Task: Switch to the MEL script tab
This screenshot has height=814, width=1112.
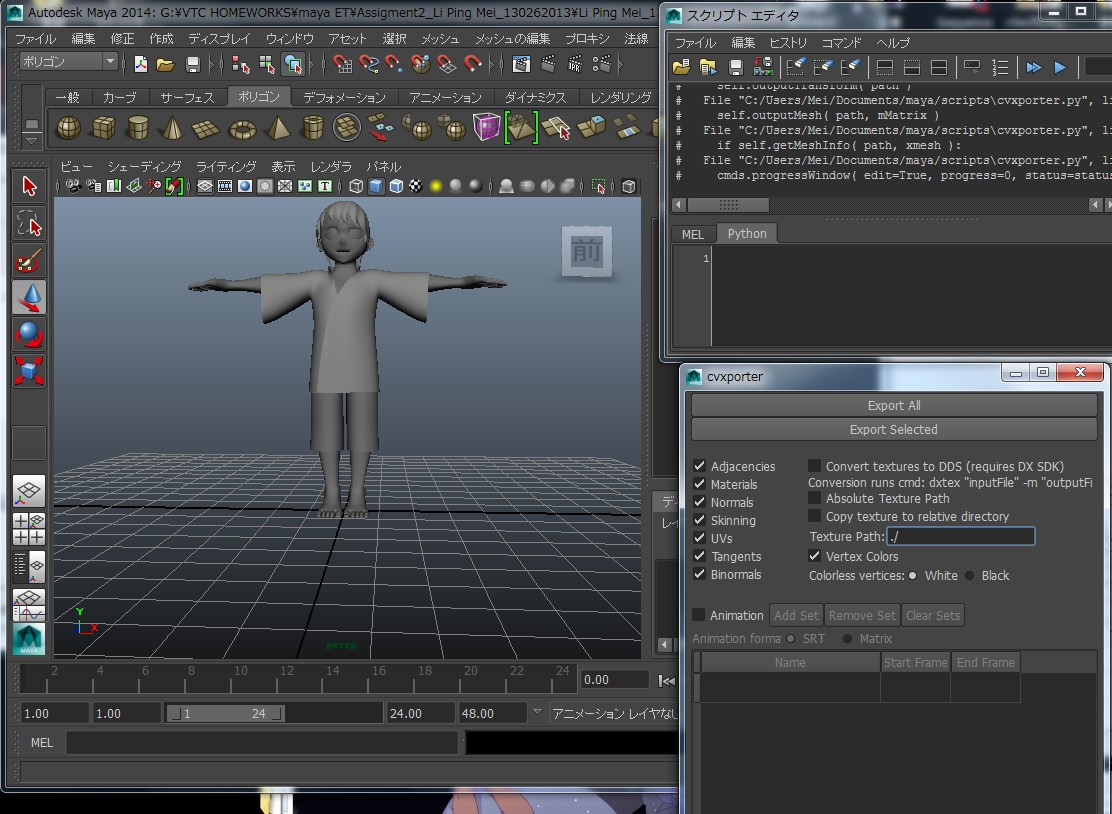Action: click(x=693, y=234)
